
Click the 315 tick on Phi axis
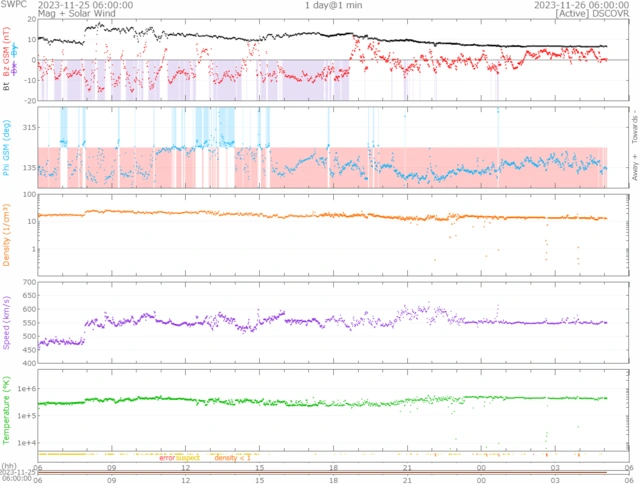(29, 127)
